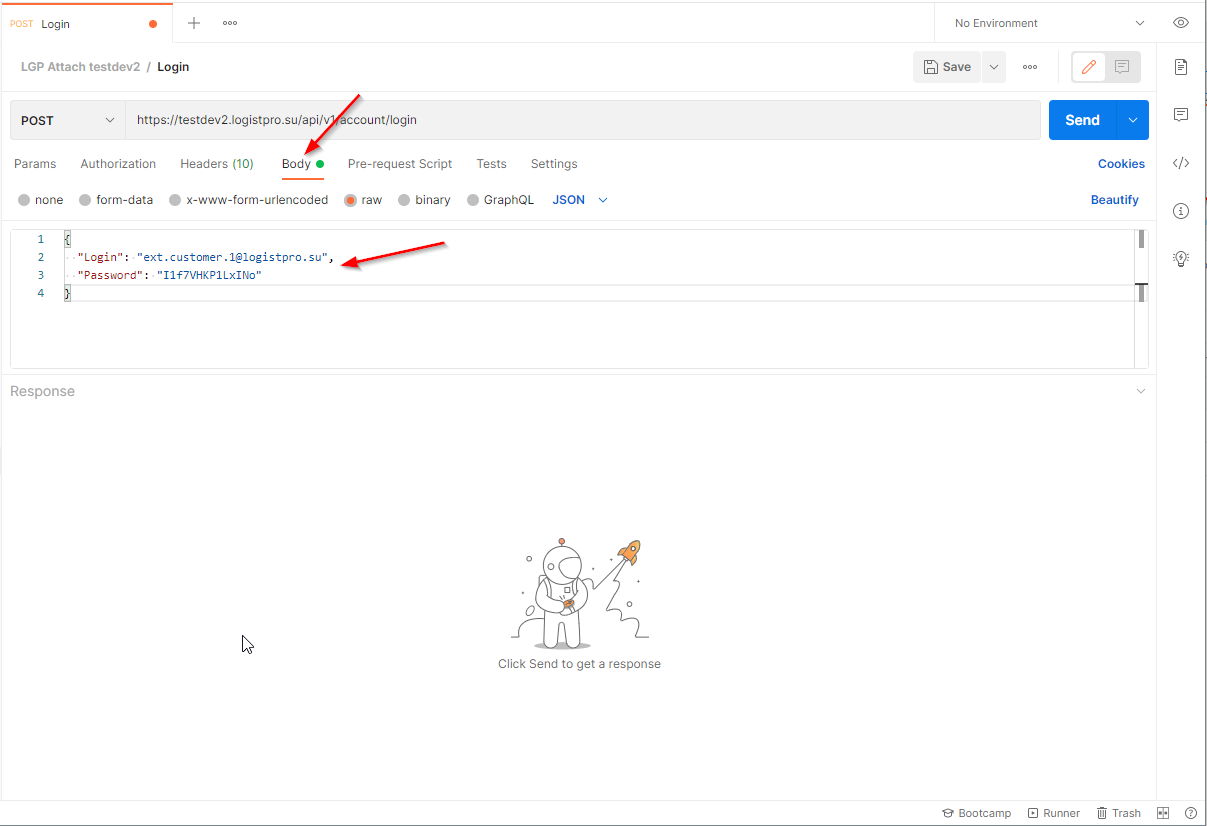1207x826 pixels.
Task: Click the request URL input field
Action: coord(583,120)
